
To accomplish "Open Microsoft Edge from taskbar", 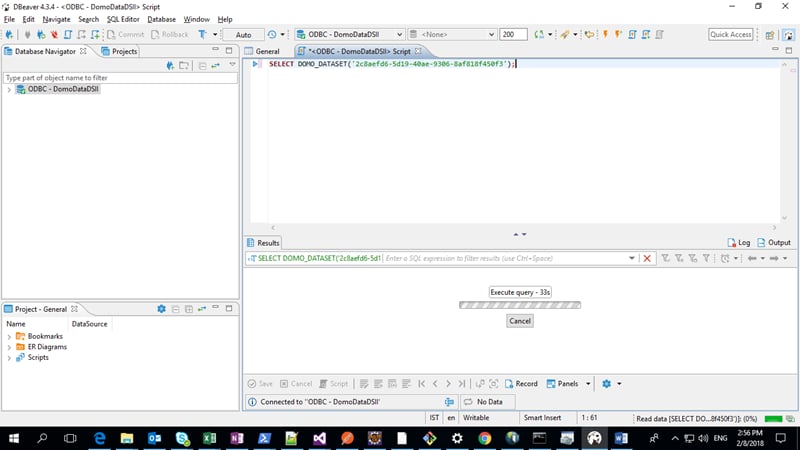I will pos(99,438).
